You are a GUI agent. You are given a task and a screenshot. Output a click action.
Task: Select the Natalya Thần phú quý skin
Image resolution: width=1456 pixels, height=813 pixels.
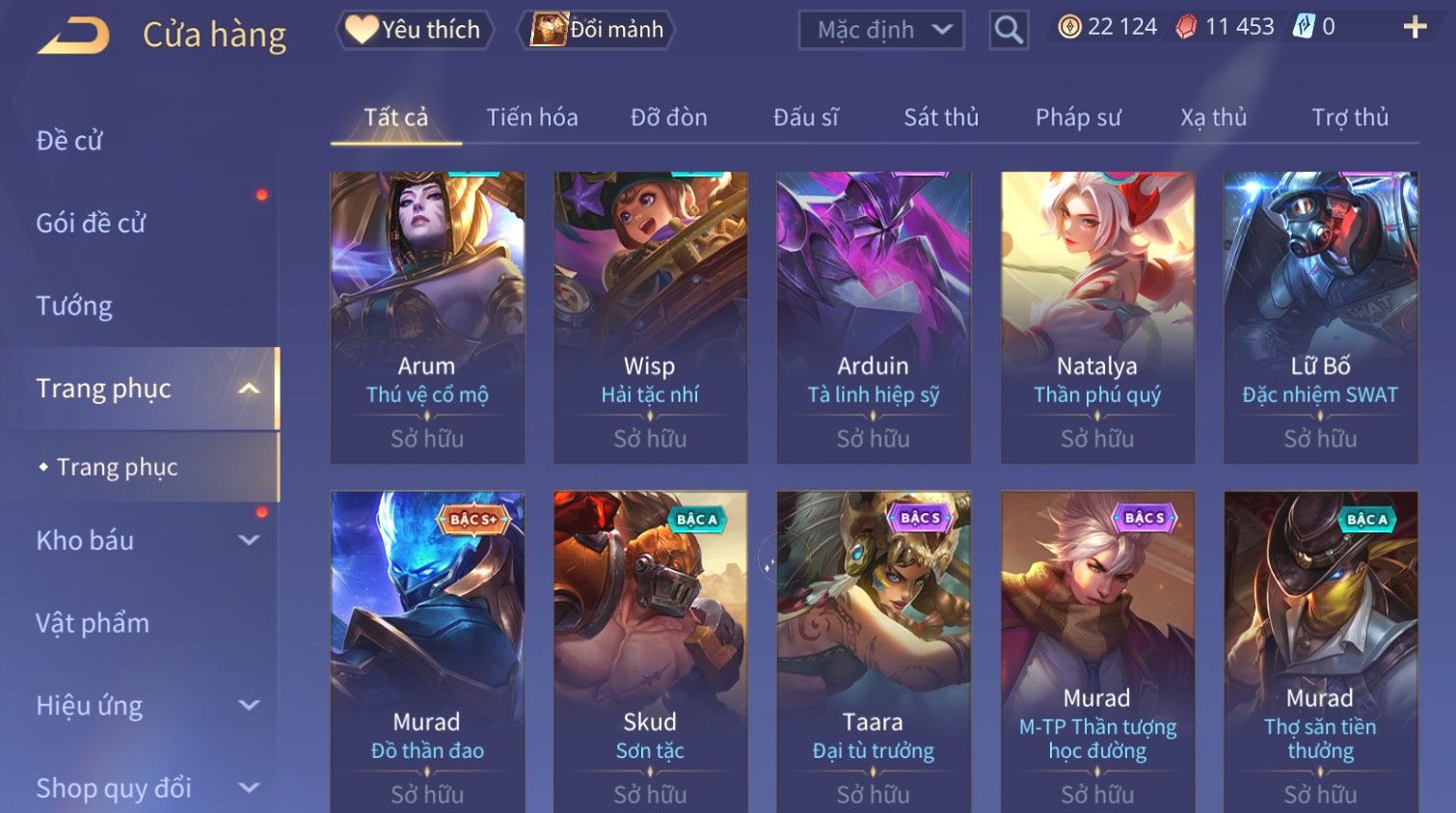[x=1097, y=317]
